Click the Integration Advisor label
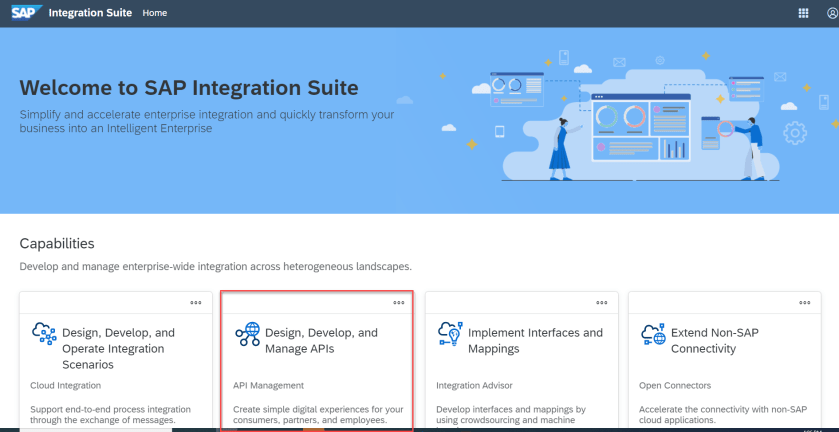Image resolution: width=839 pixels, height=432 pixels. pos(474,385)
